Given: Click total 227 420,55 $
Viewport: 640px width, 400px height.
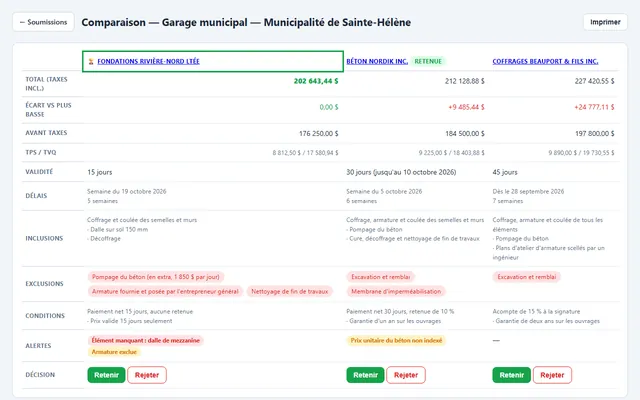Looking at the screenshot, I should [594, 81].
